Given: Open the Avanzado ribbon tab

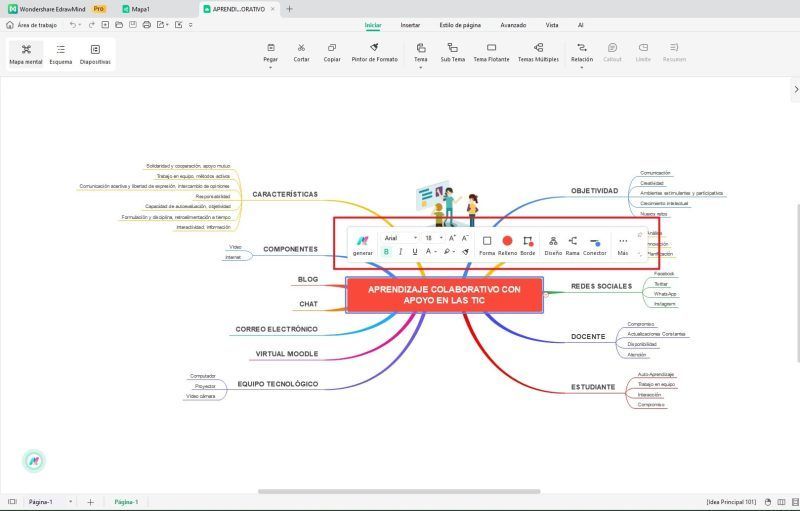Looking at the screenshot, I should click(x=513, y=25).
